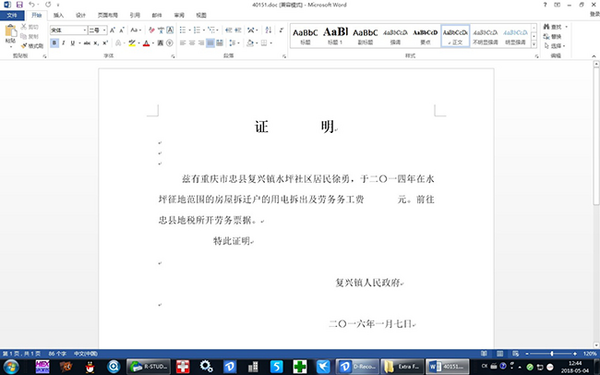Open the Insert ribbon tab

coord(58,15)
